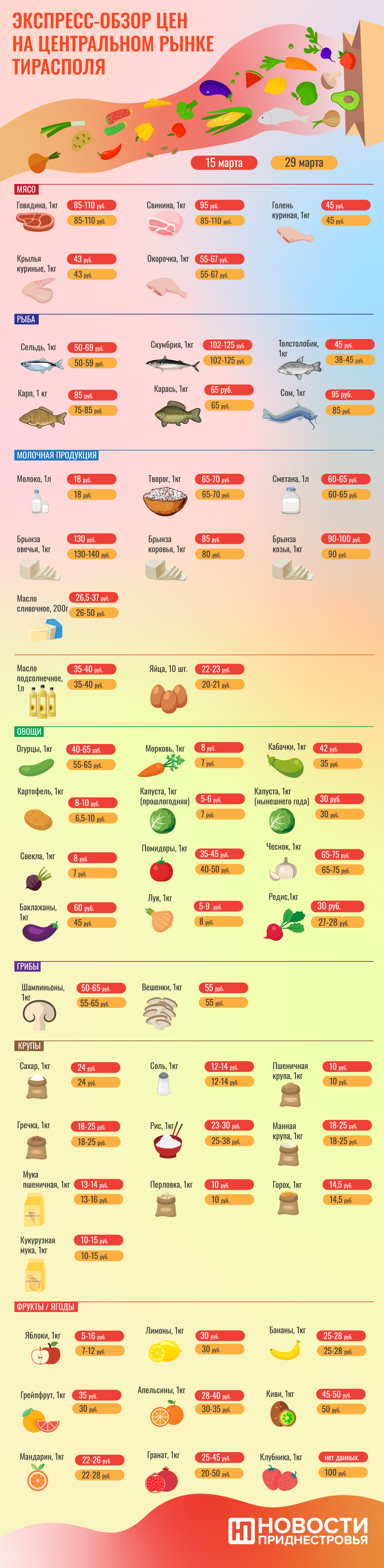Click the МОЛОЧНАЯ ПРОДУКЦИЯ section header
The height and width of the screenshot is (1568, 384).
coord(57,455)
